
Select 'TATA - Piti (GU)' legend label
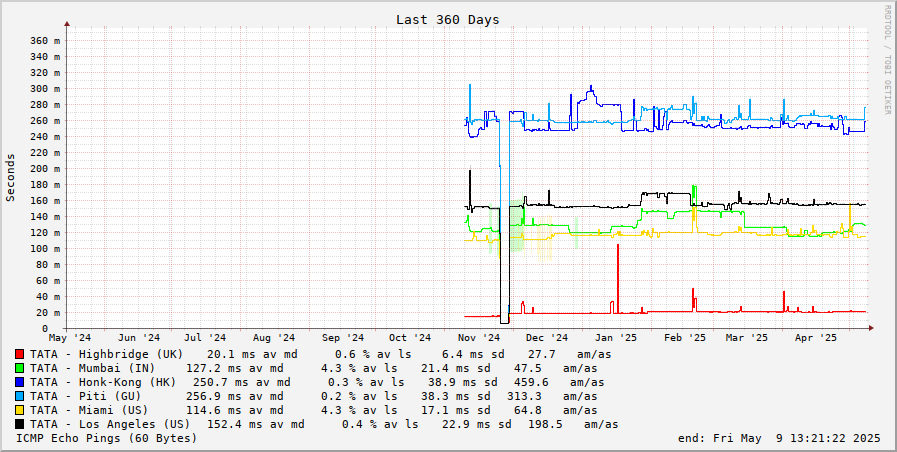(x=85, y=396)
